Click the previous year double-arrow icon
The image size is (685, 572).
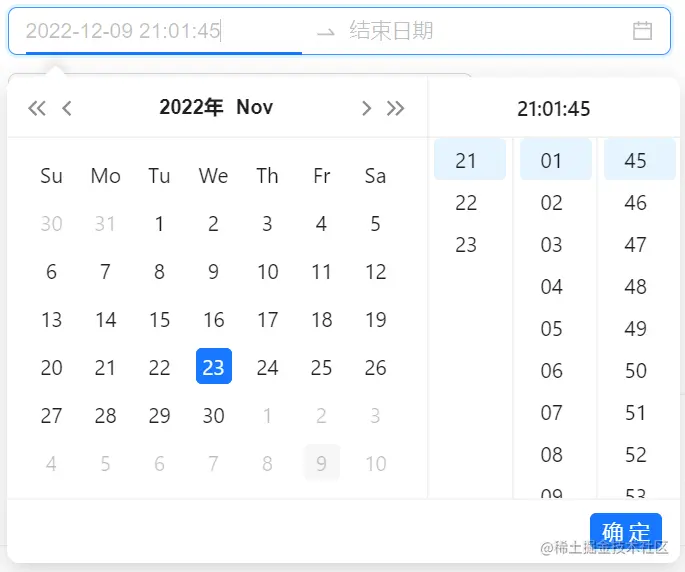tap(37, 108)
